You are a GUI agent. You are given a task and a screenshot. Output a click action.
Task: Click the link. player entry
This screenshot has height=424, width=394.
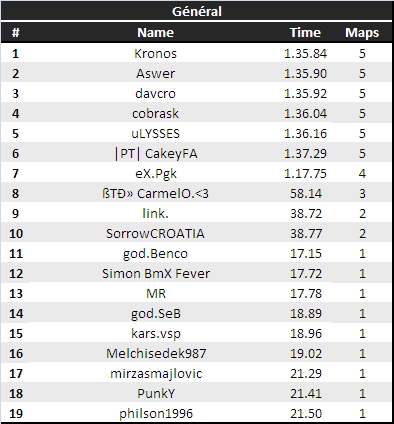coord(155,213)
